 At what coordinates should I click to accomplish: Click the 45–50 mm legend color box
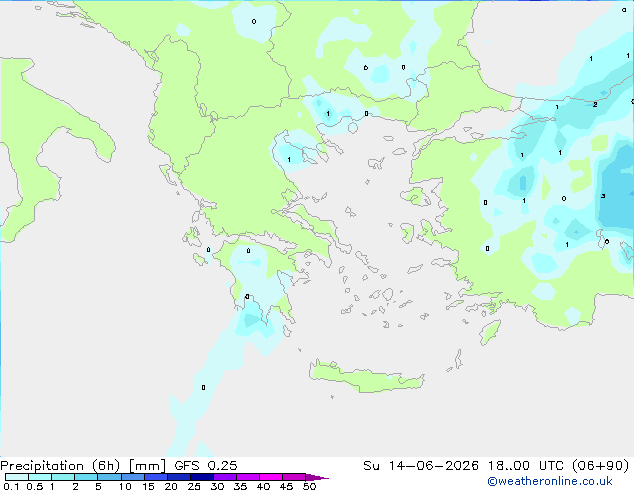pos(294,477)
